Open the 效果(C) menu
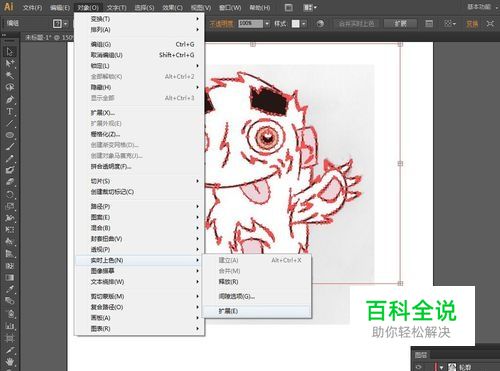The width and height of the screenshot is (500, 371). click(173, 7)
